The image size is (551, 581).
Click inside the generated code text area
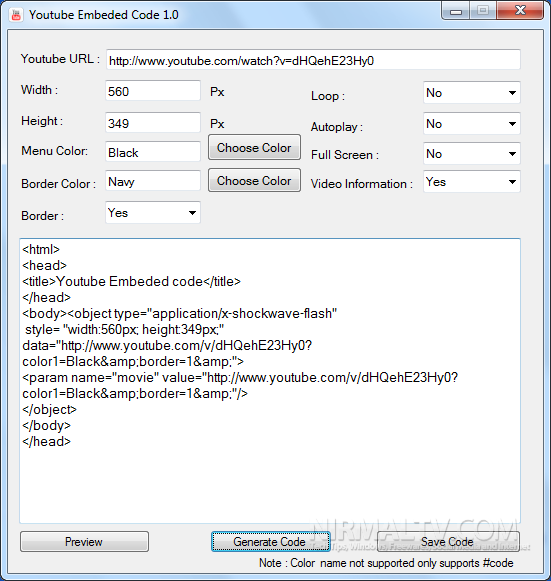270,381
